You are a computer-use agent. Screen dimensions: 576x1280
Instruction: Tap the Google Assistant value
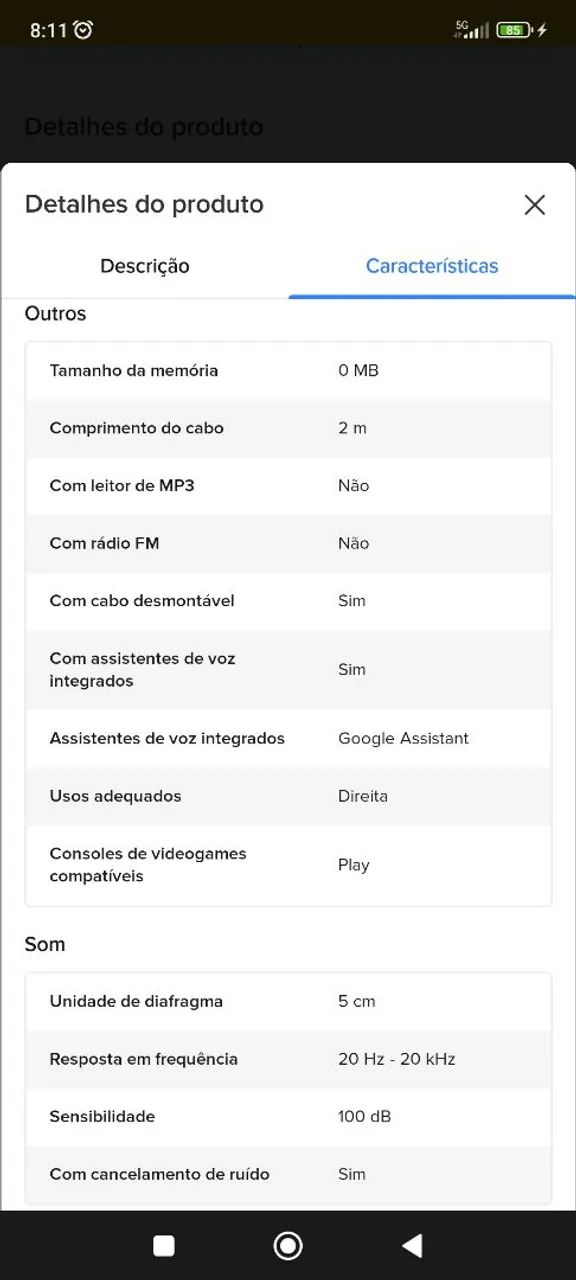pyautogui.click(x=402, y=738)
